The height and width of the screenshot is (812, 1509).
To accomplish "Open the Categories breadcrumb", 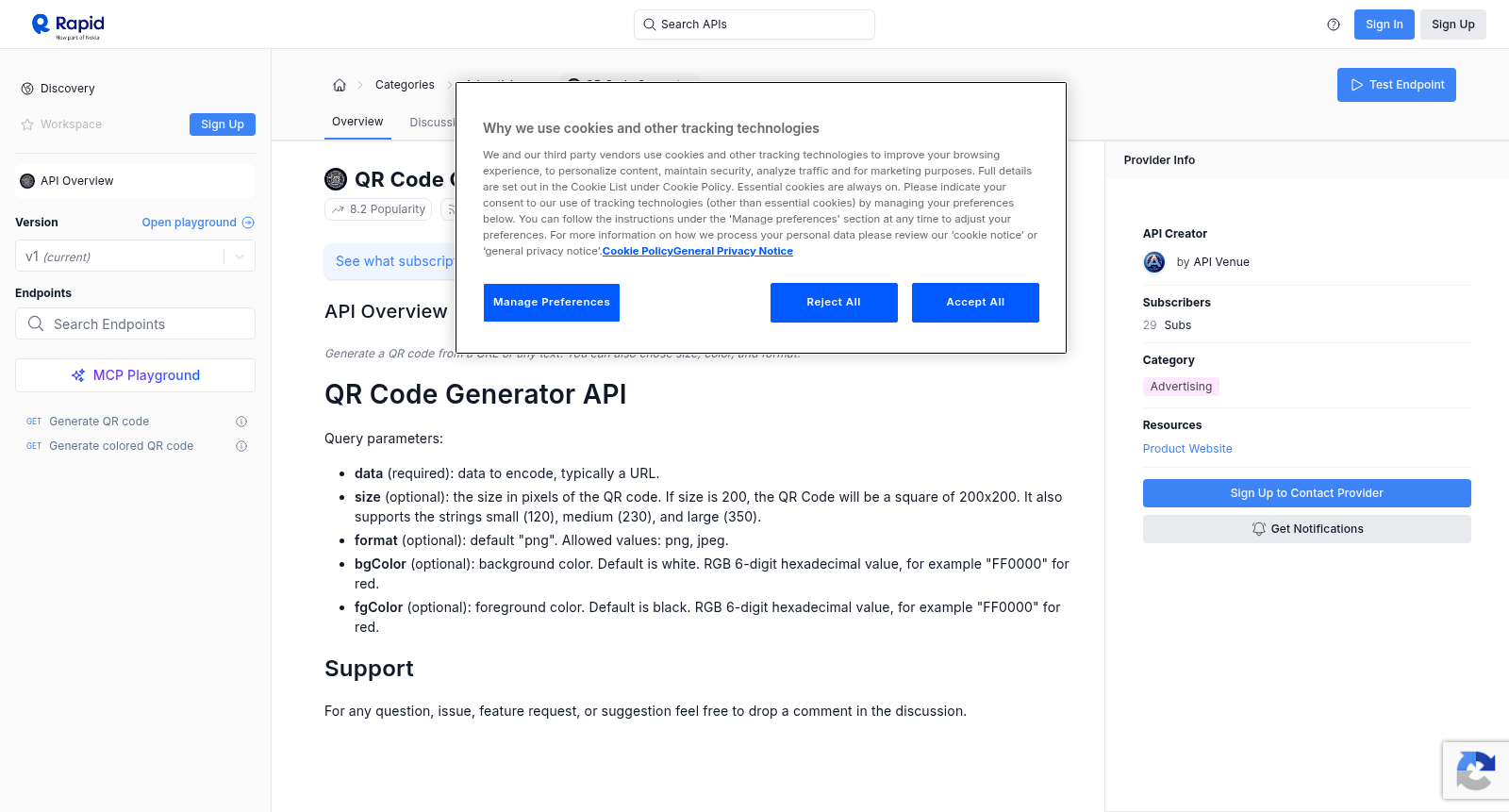I will [x=405, y=85].
